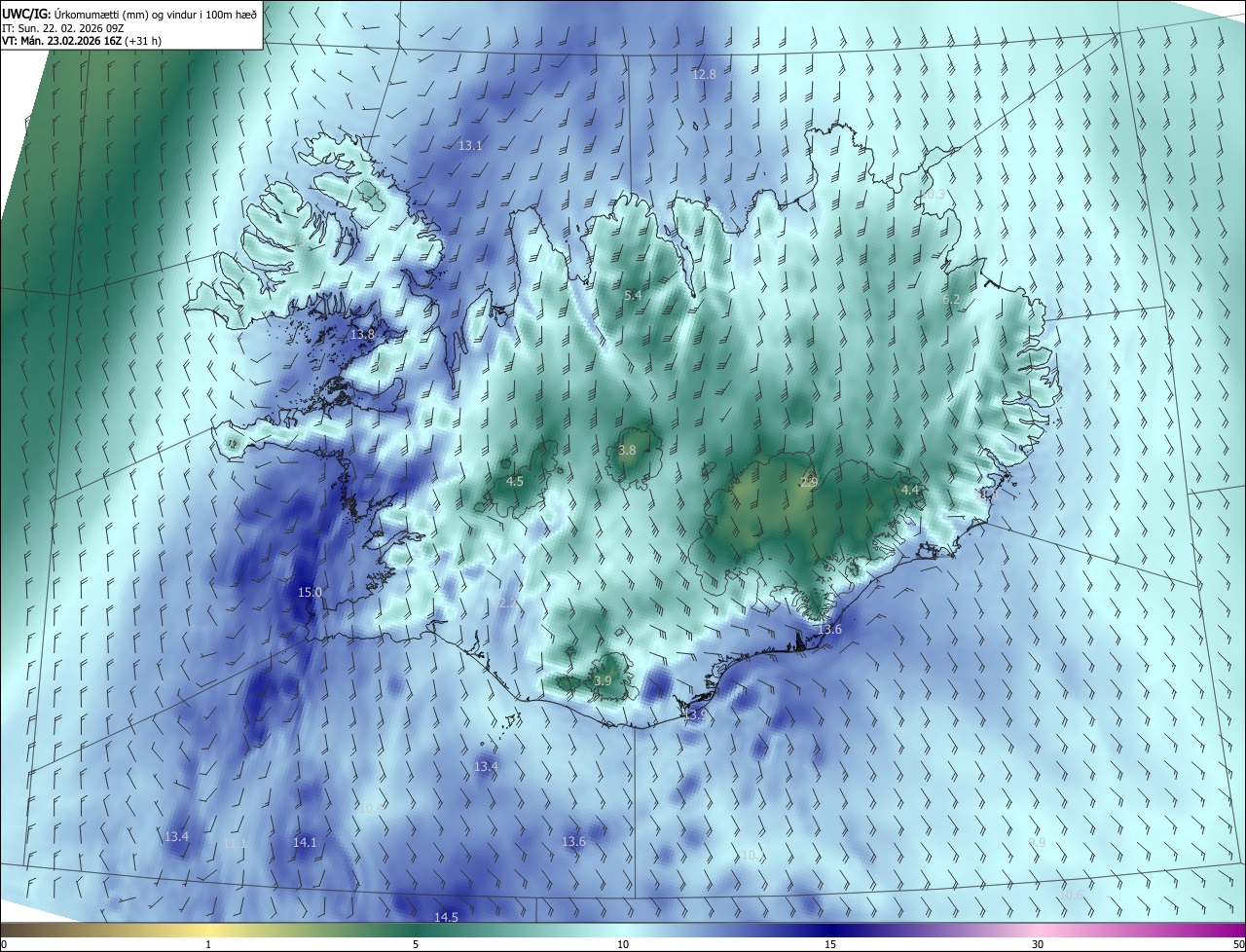Screen dimensions: 1246x952
Task: Click the 10 tick on colour scale
Action: click(623, 944)
